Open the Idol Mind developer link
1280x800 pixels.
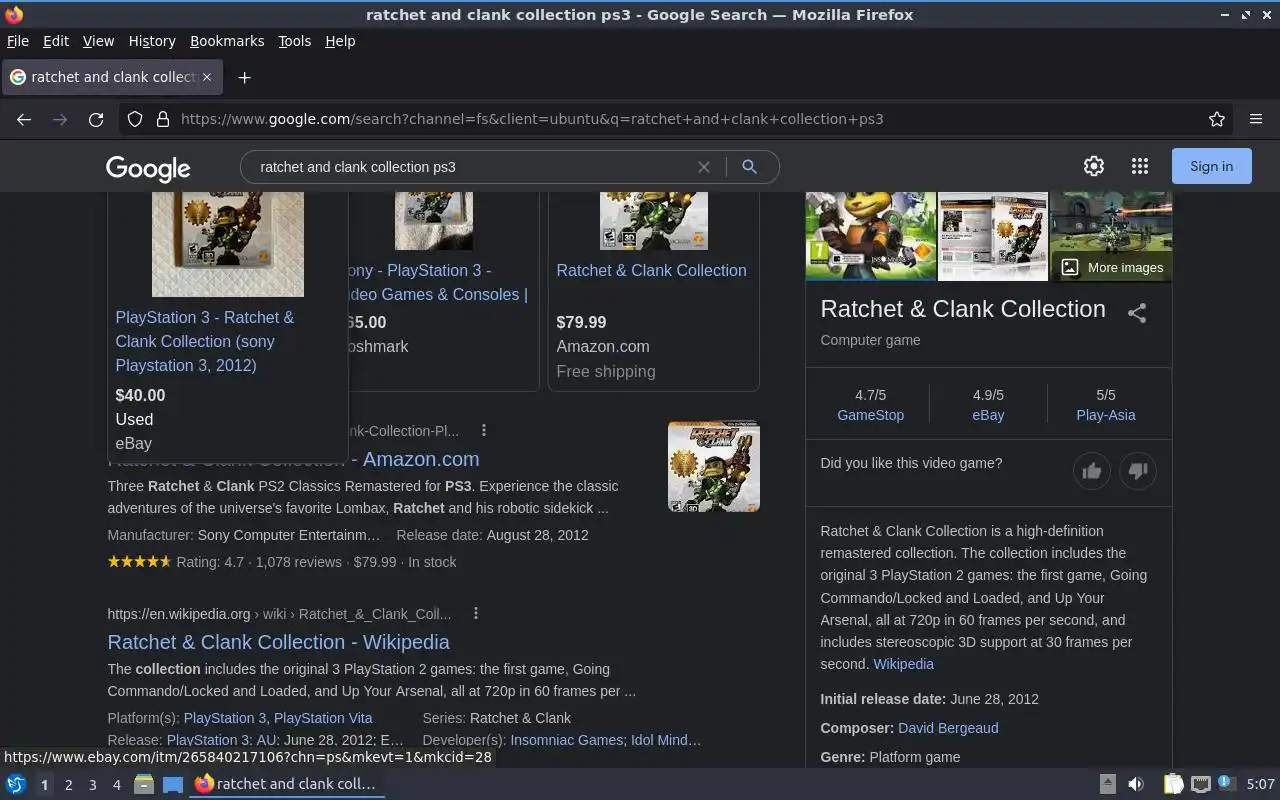coord(665,740)
